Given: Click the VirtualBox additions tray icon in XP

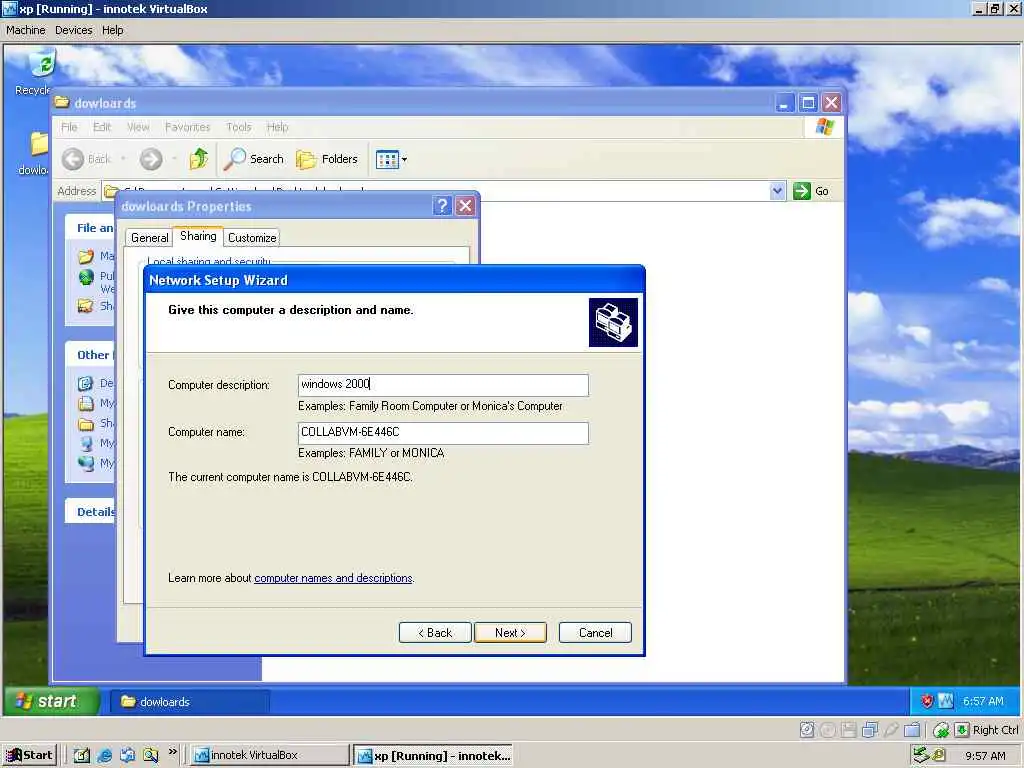Looking at the screenshot, I should point(946,701).
